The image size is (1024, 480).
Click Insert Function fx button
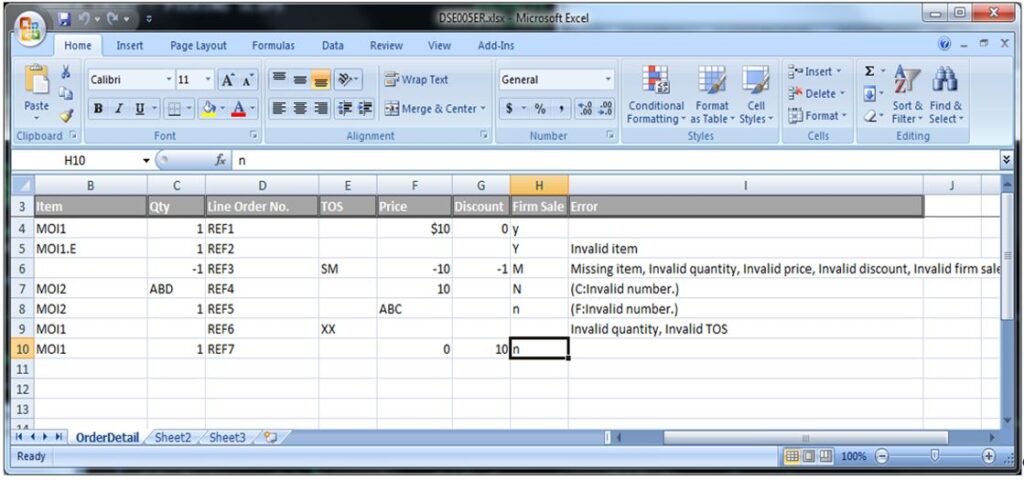[x=221, y=160]
